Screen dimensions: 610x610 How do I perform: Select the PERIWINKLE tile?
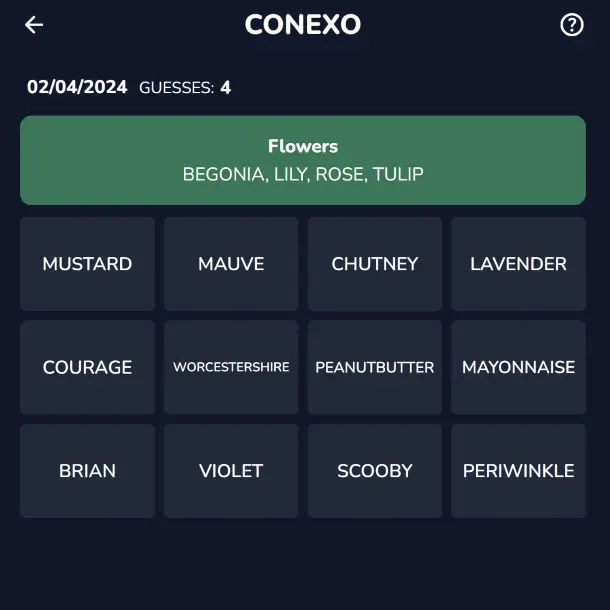point(518,471)
